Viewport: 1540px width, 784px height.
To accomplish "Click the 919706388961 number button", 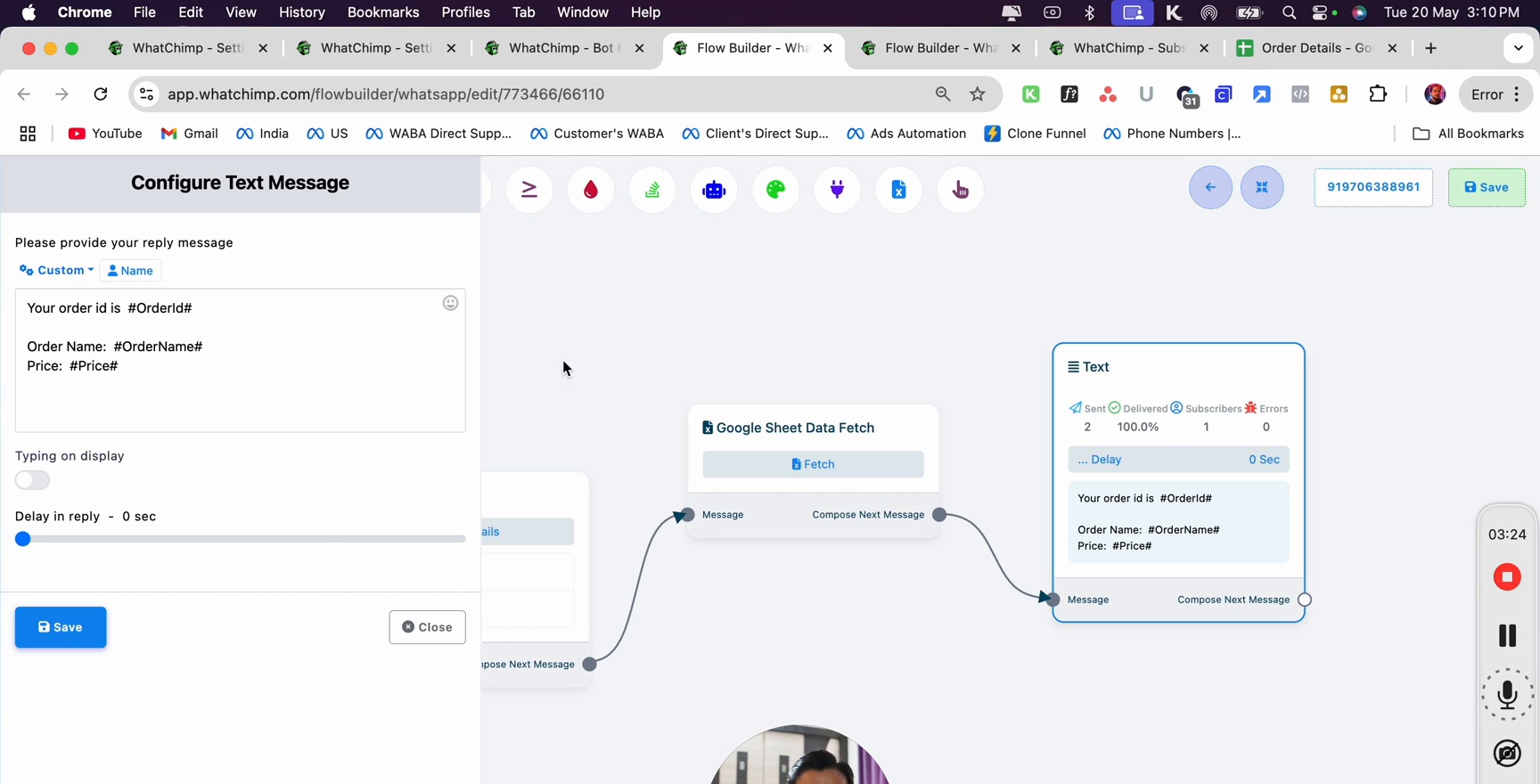I will (x=1373, y=187).
